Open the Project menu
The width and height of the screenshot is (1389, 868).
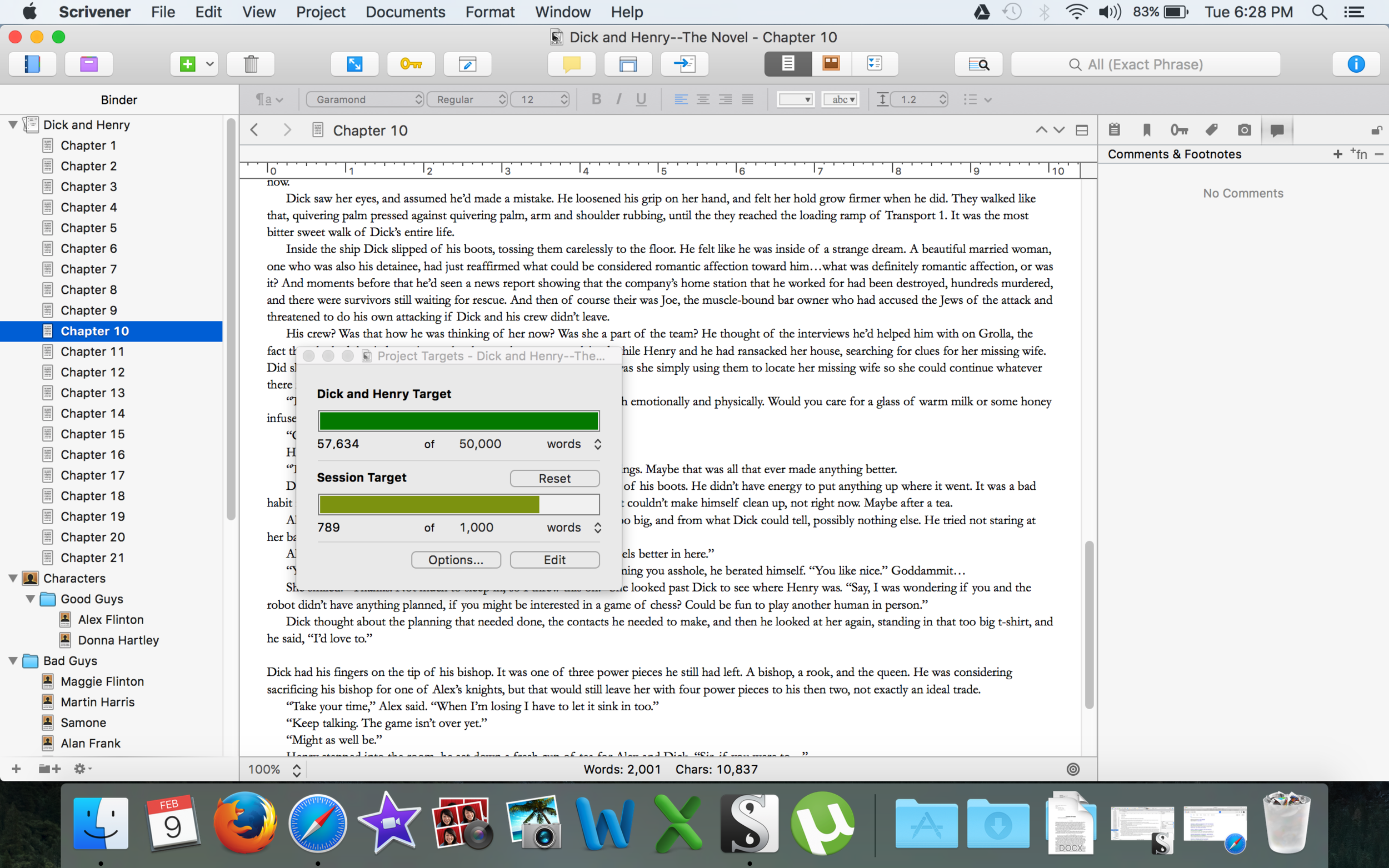pos(321,12)
